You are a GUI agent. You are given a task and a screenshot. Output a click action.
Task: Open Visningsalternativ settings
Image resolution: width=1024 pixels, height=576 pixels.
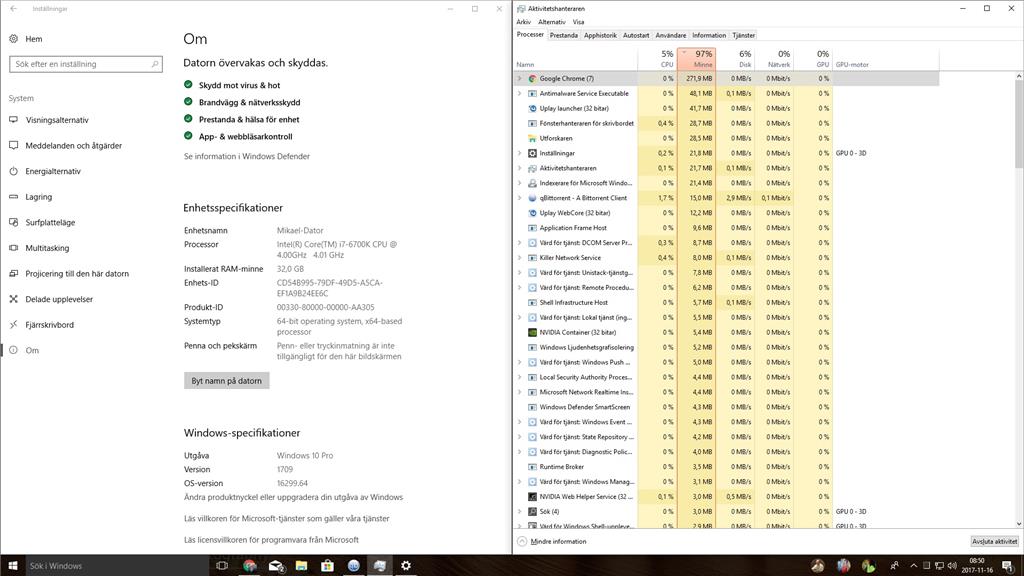click(x=57, y=120)
